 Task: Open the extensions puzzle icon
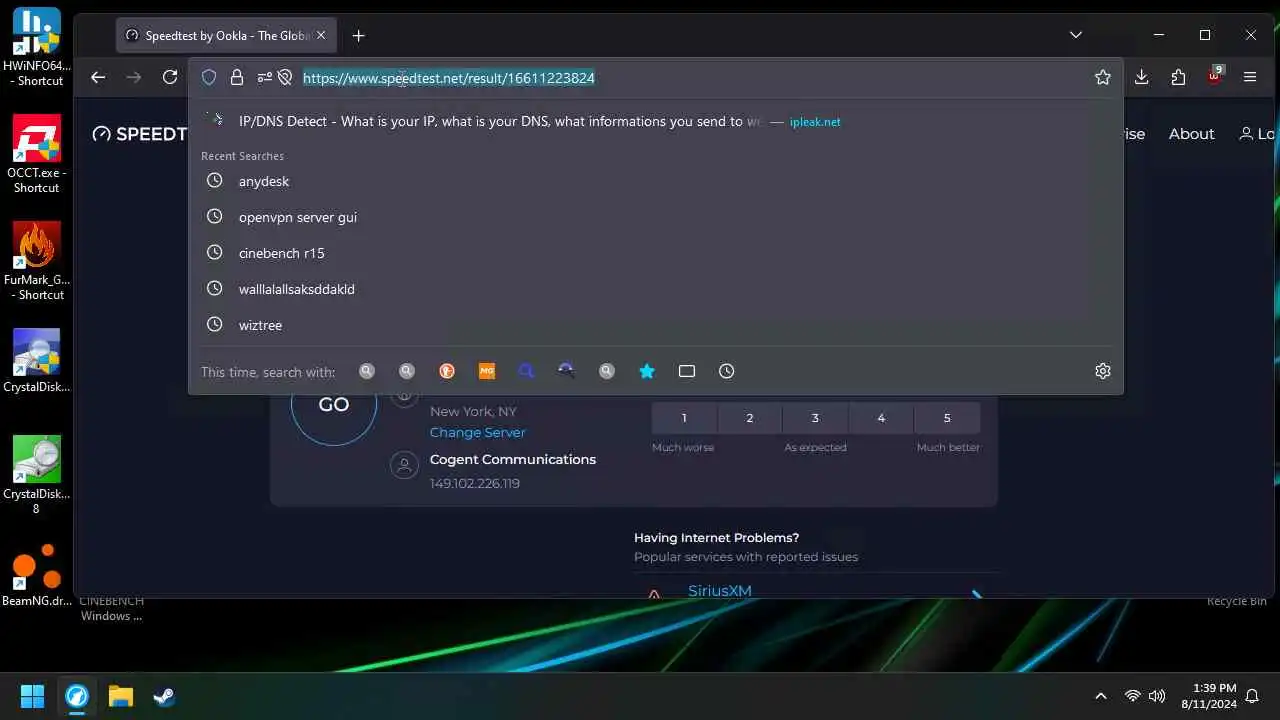point(1178,77)
